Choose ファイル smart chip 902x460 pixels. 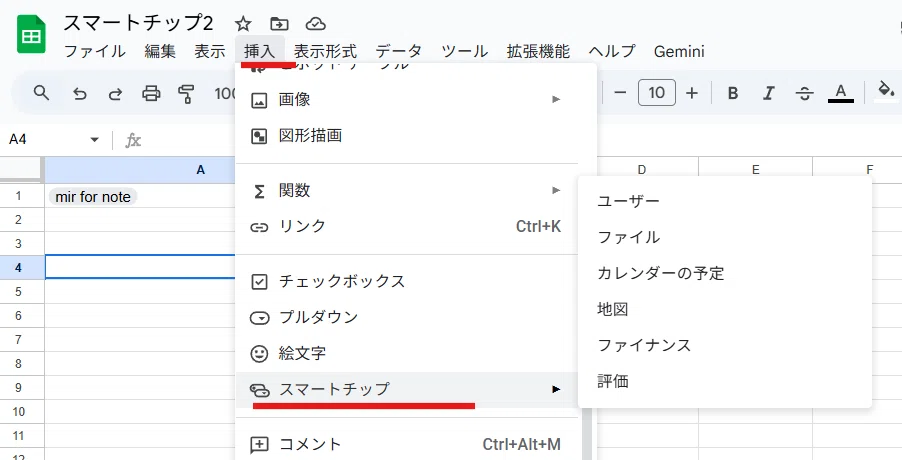725,237
